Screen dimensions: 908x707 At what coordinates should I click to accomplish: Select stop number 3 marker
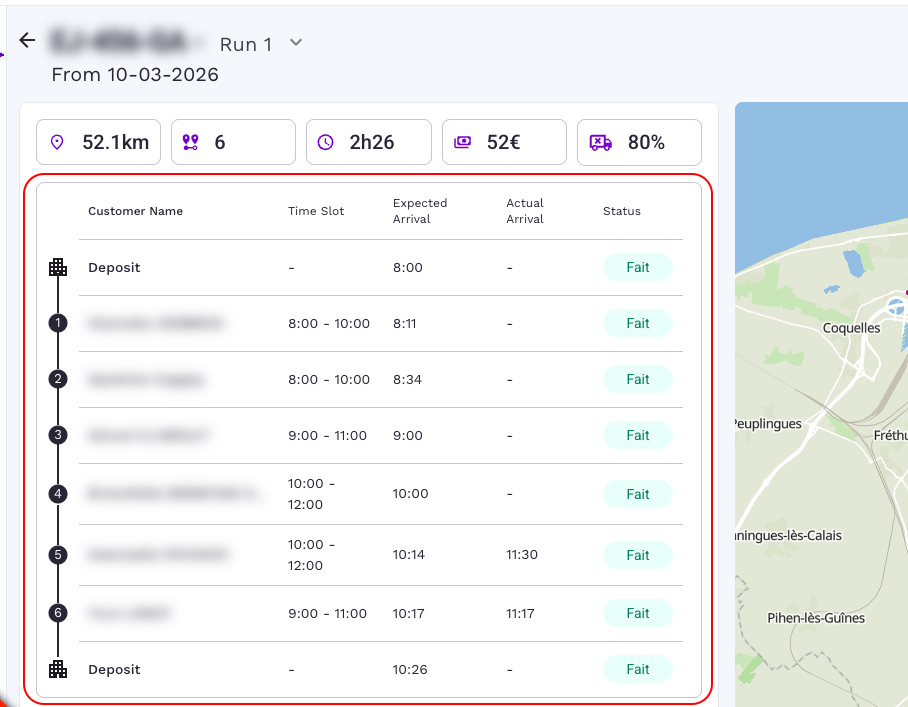[x=58, y=435]
